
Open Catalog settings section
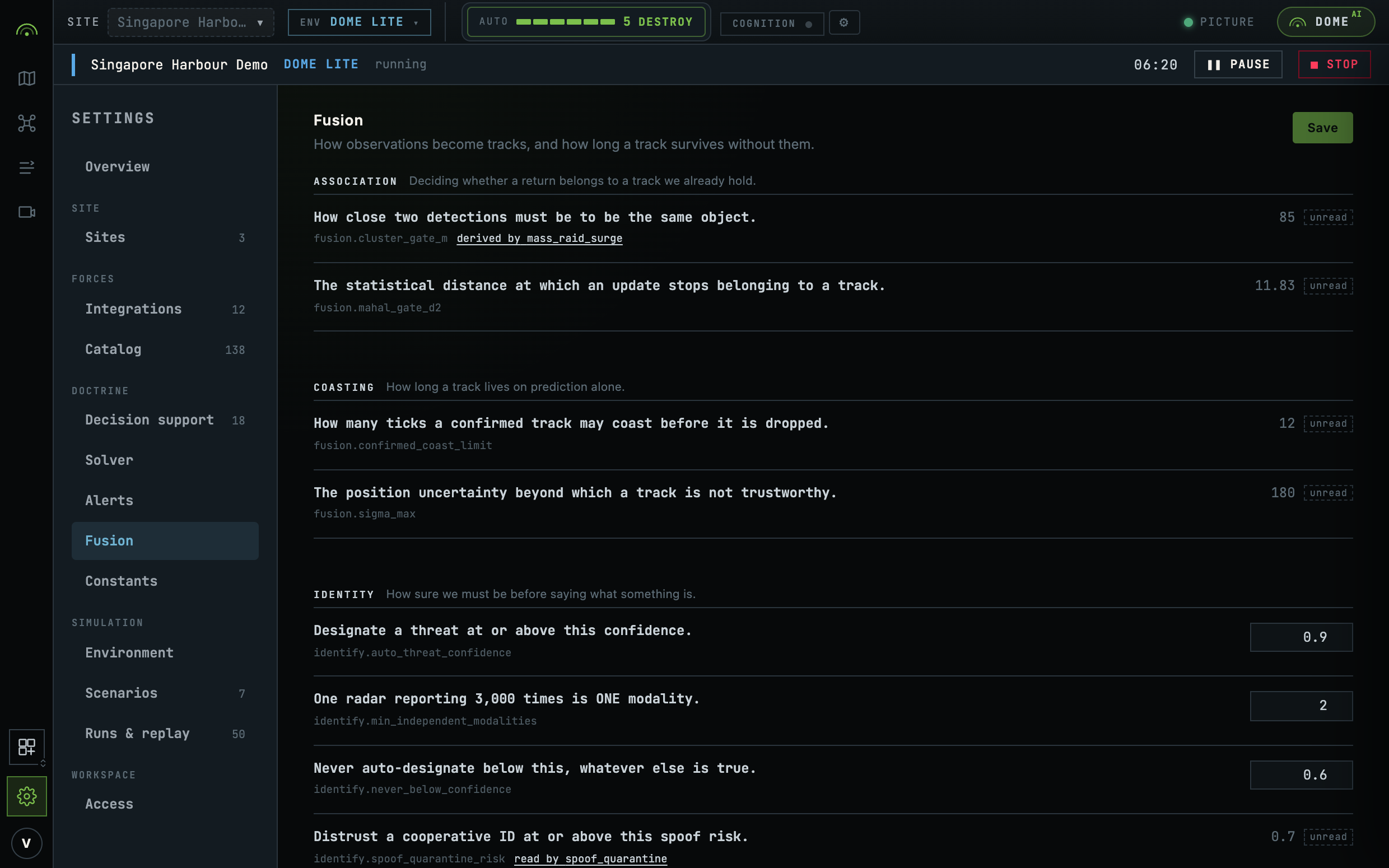(165, 349)
